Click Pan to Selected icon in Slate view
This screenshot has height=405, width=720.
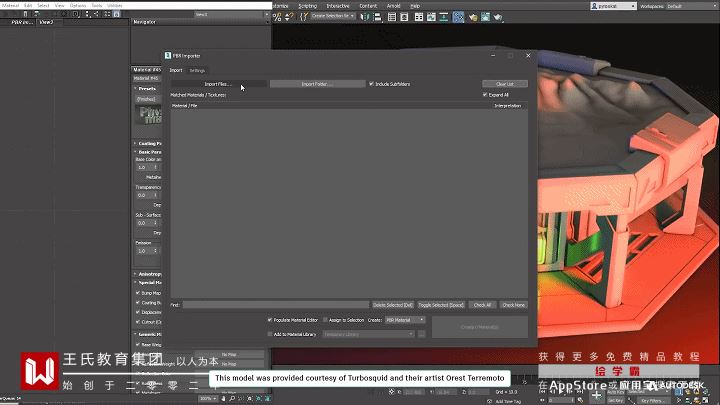tap(267, 399)
